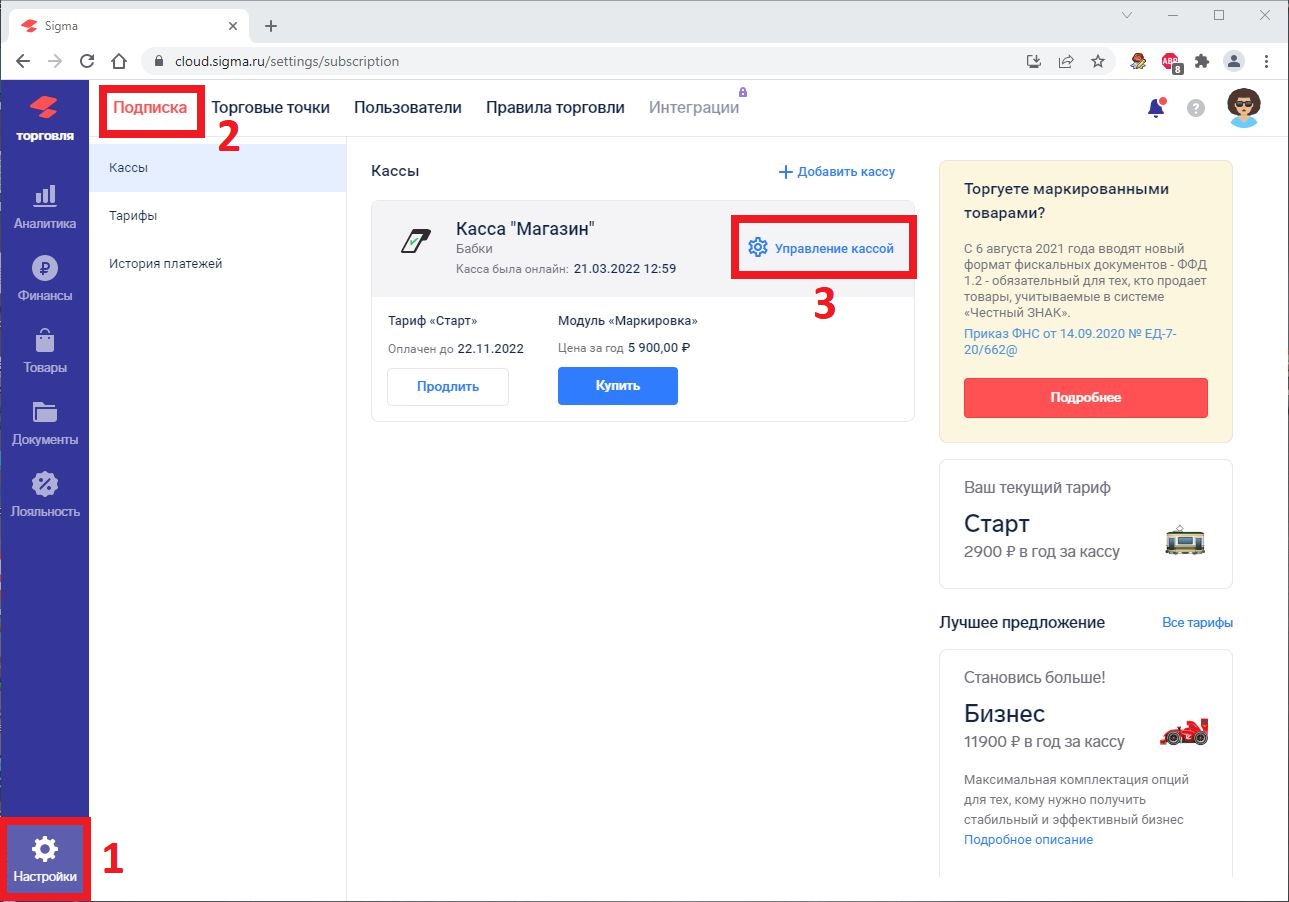Open the Документы folder icon
1289x902 pixels.
pos(44,423)
